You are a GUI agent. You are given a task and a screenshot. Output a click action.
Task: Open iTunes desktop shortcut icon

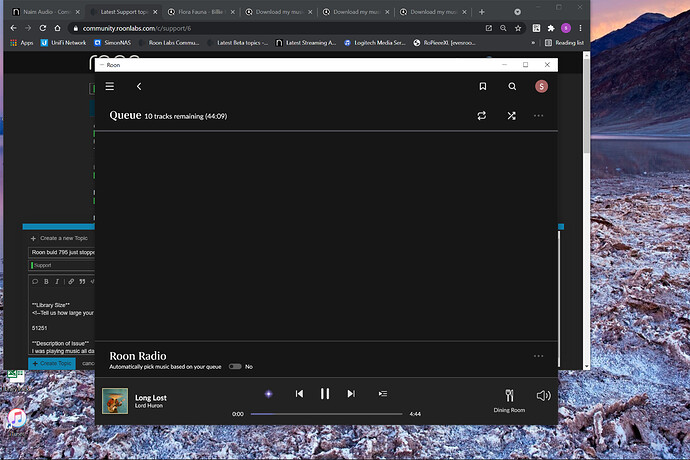(17, 418)
